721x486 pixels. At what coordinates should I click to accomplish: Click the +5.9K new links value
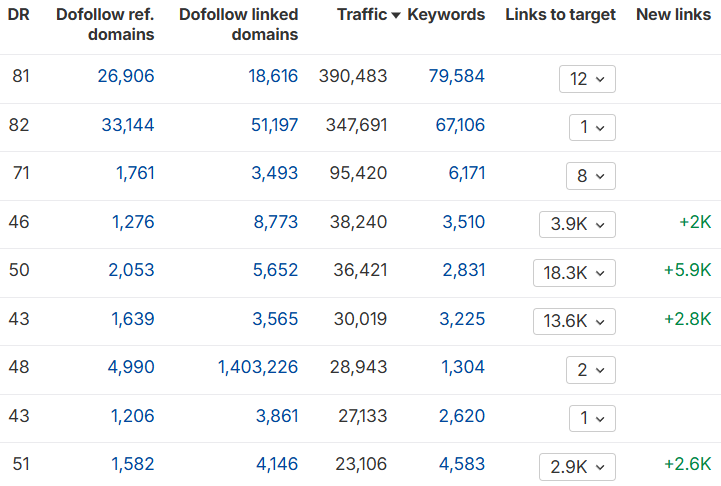click(x=687, y=271)
